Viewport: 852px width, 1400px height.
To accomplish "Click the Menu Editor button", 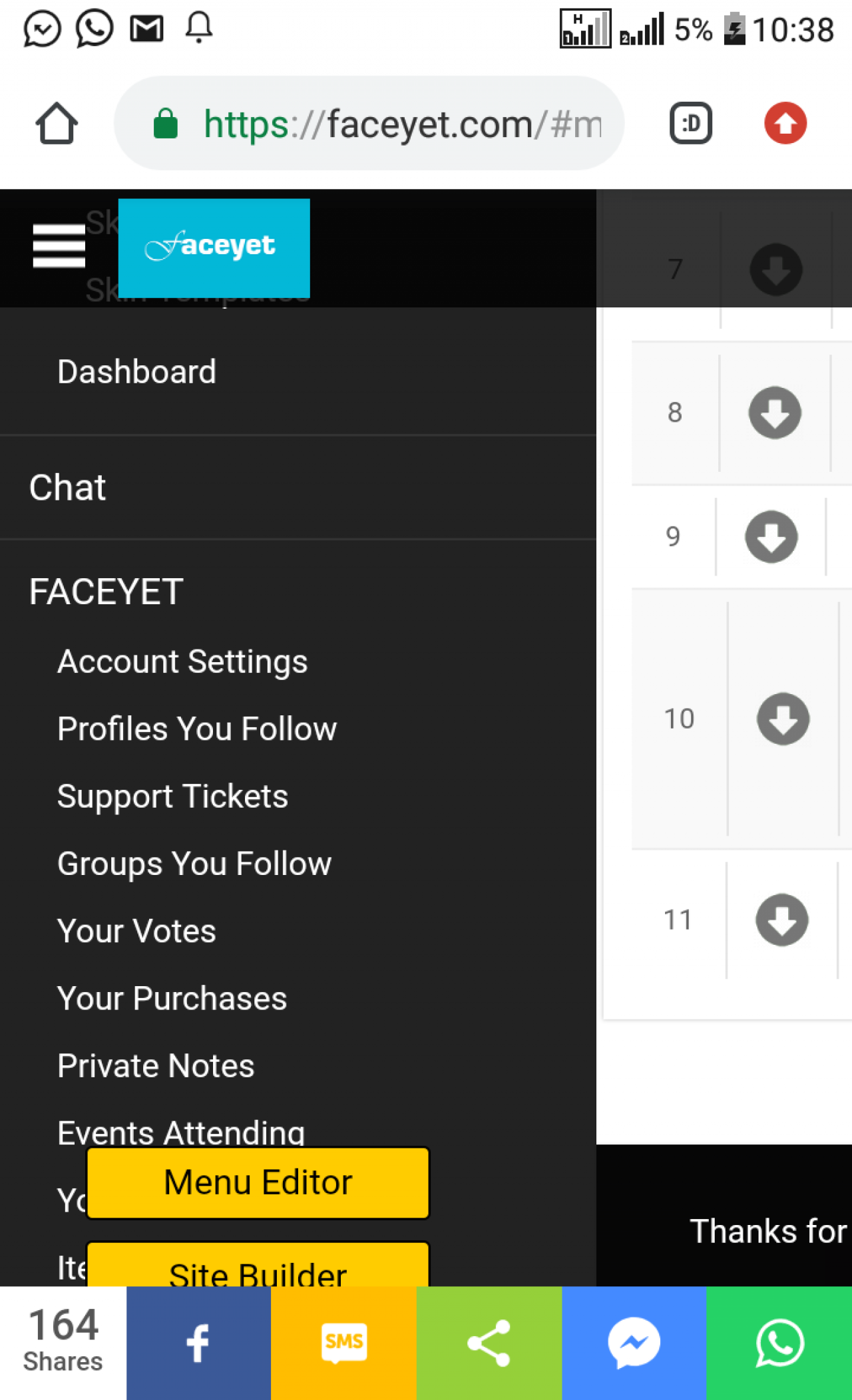I will coord(258,1182).
